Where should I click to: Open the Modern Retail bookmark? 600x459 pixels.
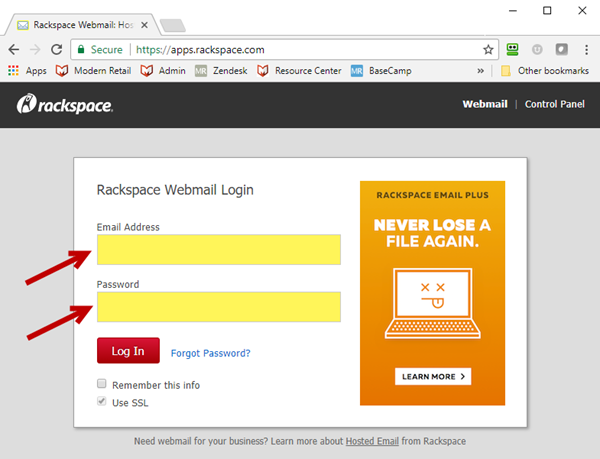tap(93, 71)
